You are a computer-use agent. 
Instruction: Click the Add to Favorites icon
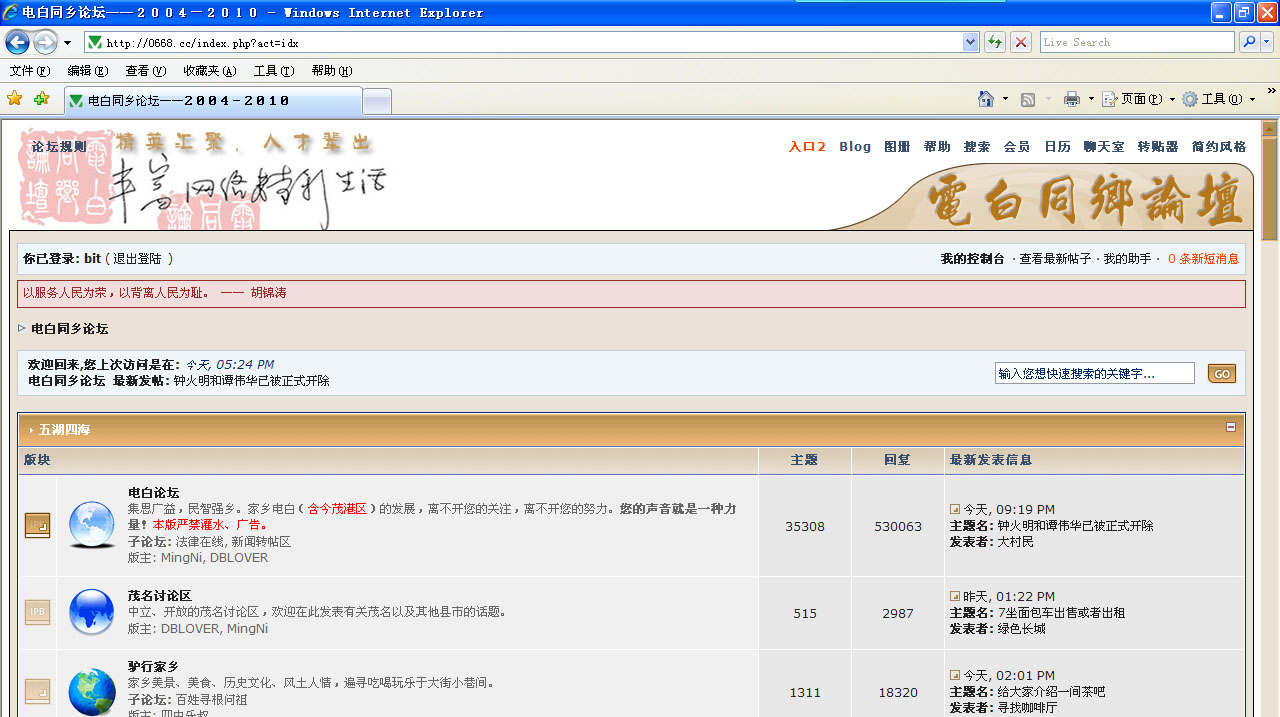click(x=41, y=99)
